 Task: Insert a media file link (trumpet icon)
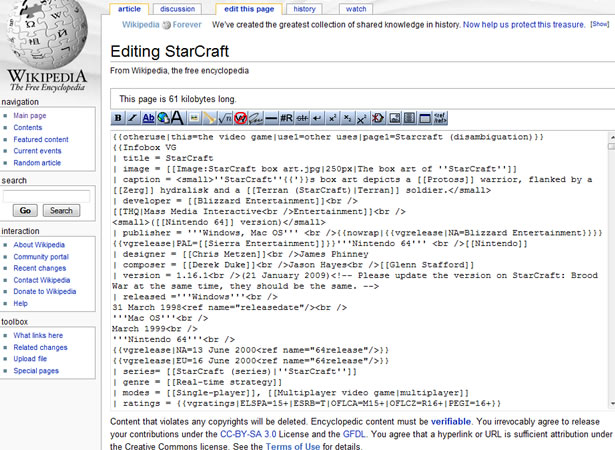pos(209,118)
